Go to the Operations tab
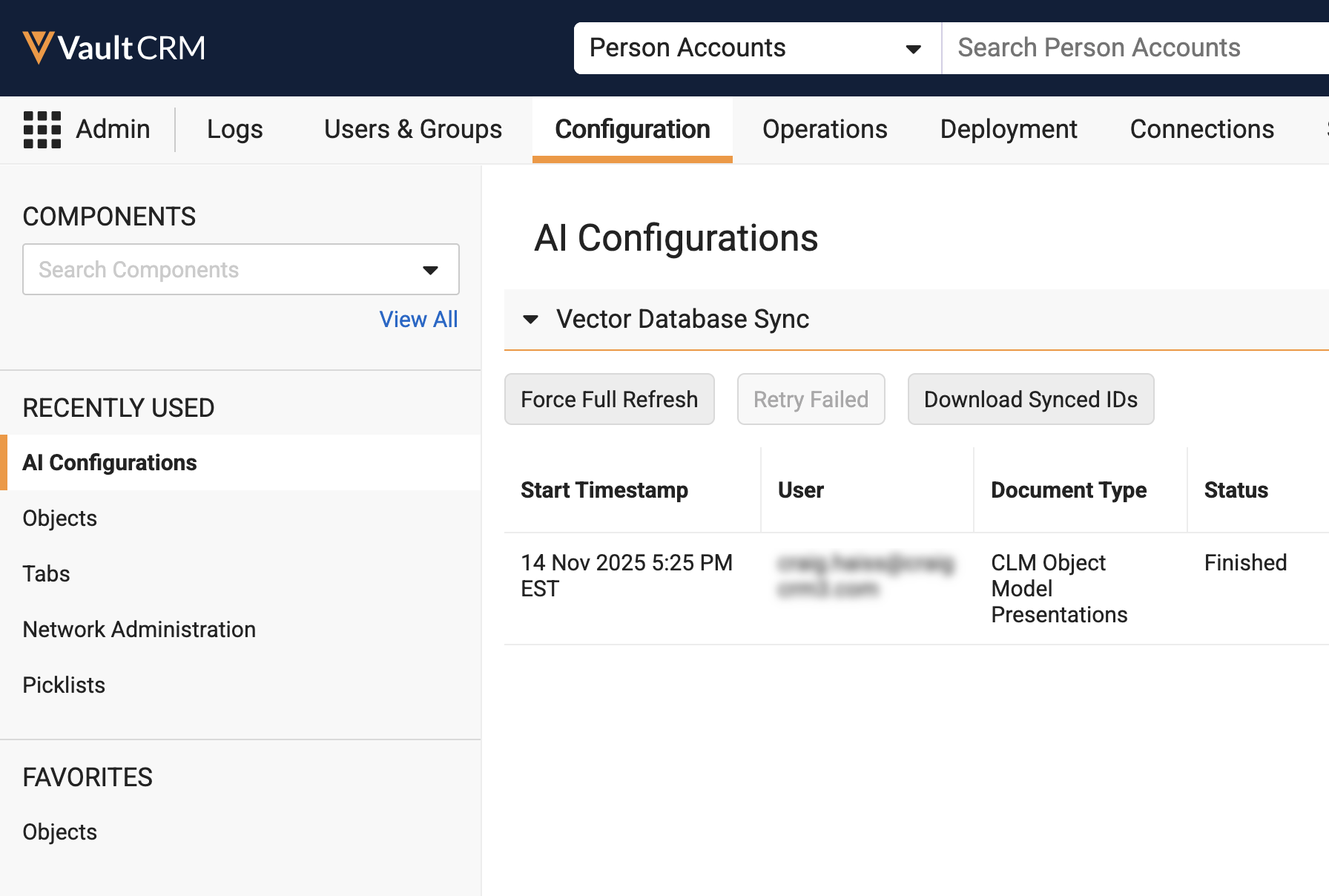The image size is (1329, 896). point(825,130)
